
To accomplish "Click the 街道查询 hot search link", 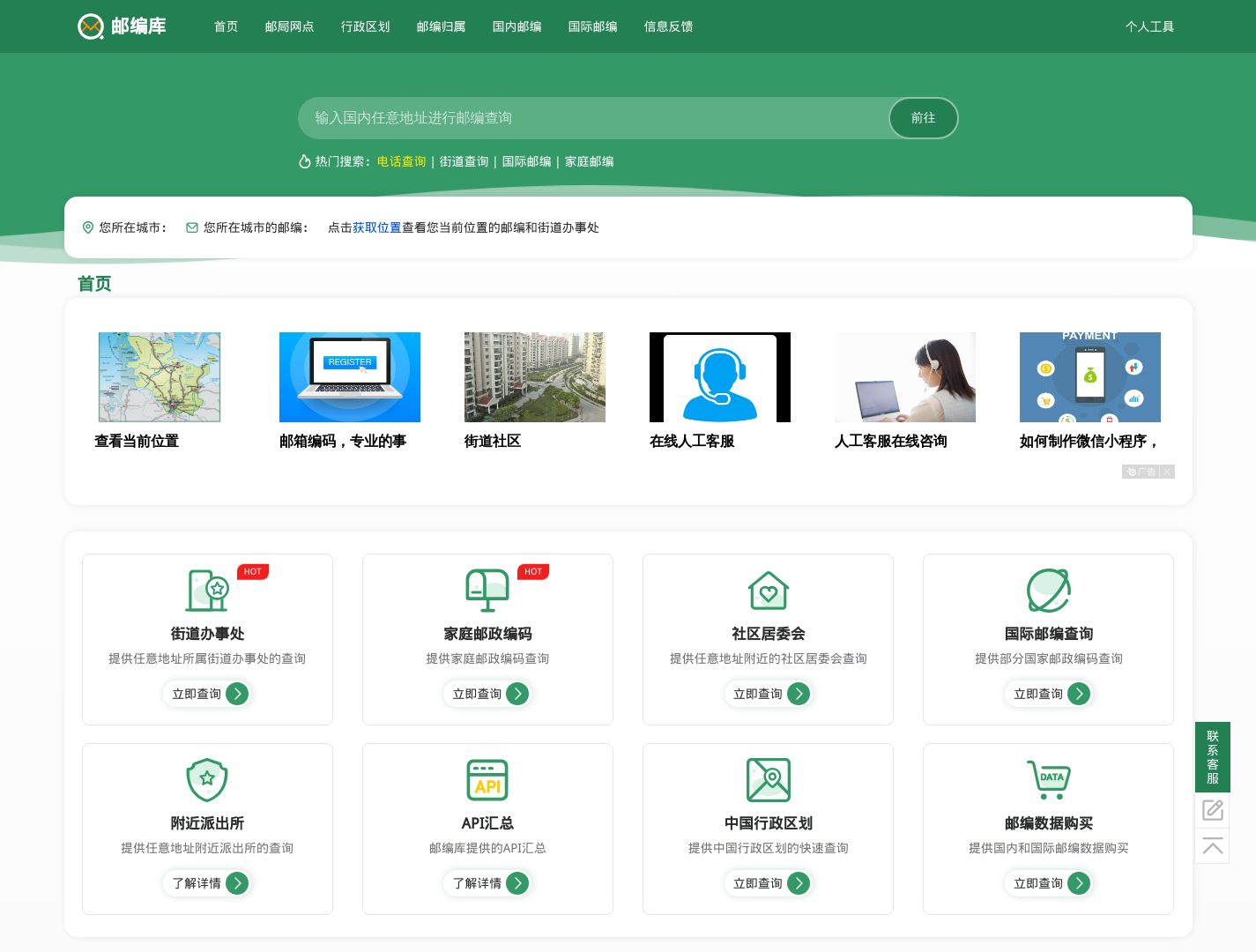I will (x=464, y=161).
